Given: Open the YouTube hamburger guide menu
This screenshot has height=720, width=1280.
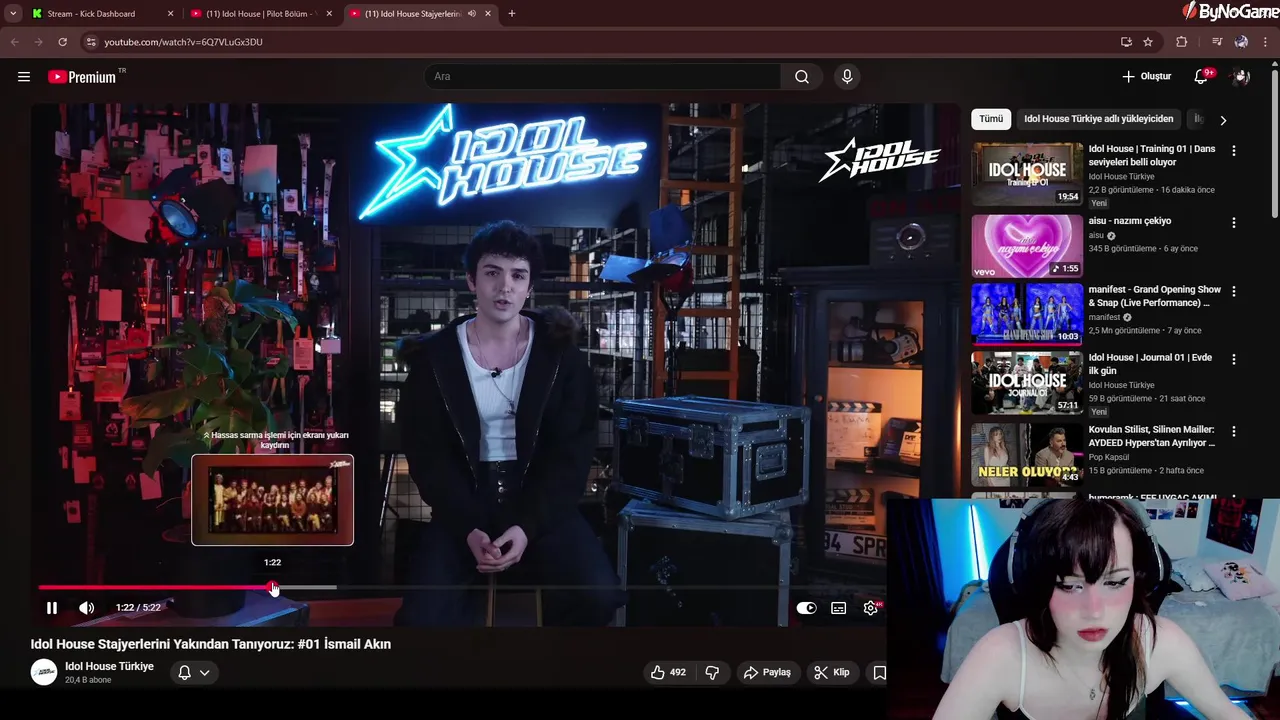Looking at the screenshot, I should [x=24, y=77].
